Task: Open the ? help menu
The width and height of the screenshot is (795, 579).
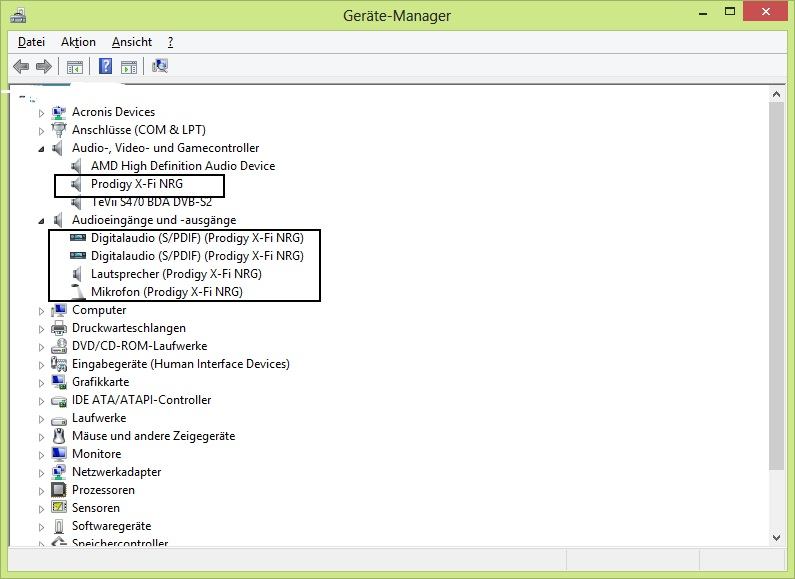Action: point(170,42)
